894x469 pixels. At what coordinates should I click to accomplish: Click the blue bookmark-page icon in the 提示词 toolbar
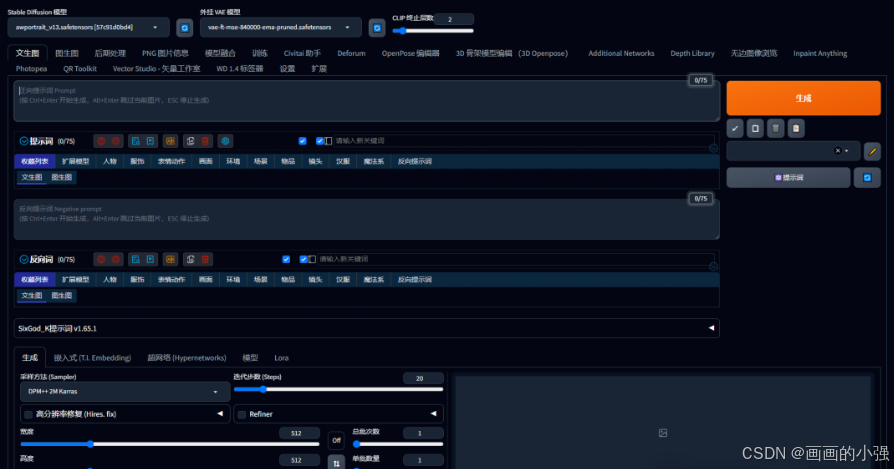(x=150, y=141)
